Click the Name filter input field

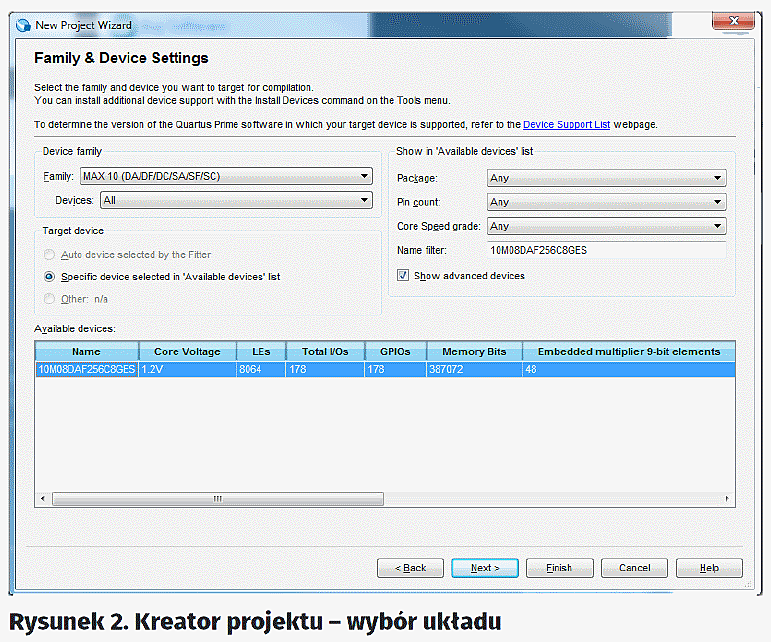pyautogui.click(x=606, y=250)
